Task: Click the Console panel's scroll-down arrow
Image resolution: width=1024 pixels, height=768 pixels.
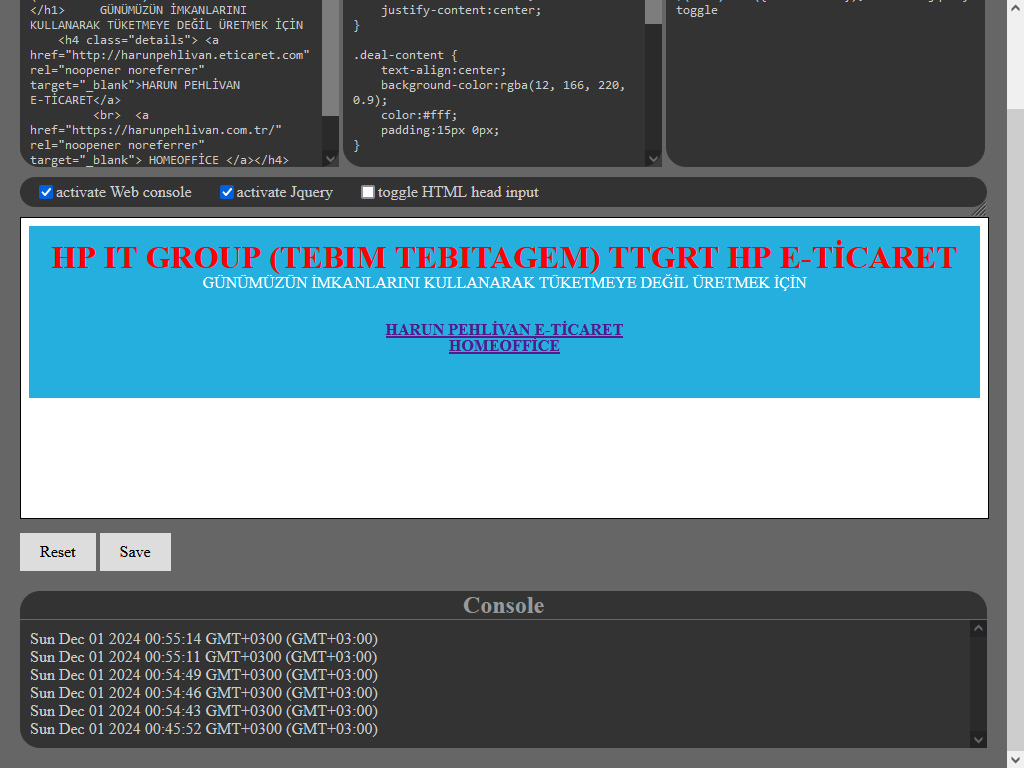Action: 978,739
